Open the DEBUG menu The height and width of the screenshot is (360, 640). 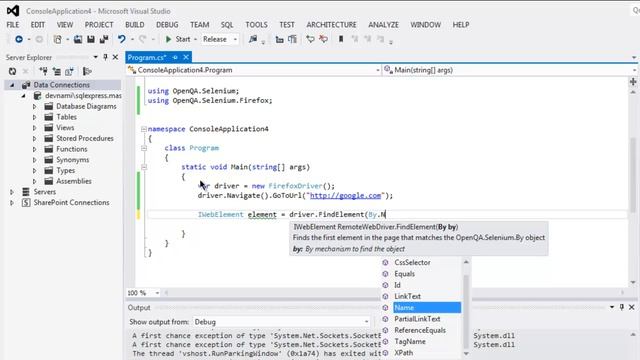(x=167, y=25)
